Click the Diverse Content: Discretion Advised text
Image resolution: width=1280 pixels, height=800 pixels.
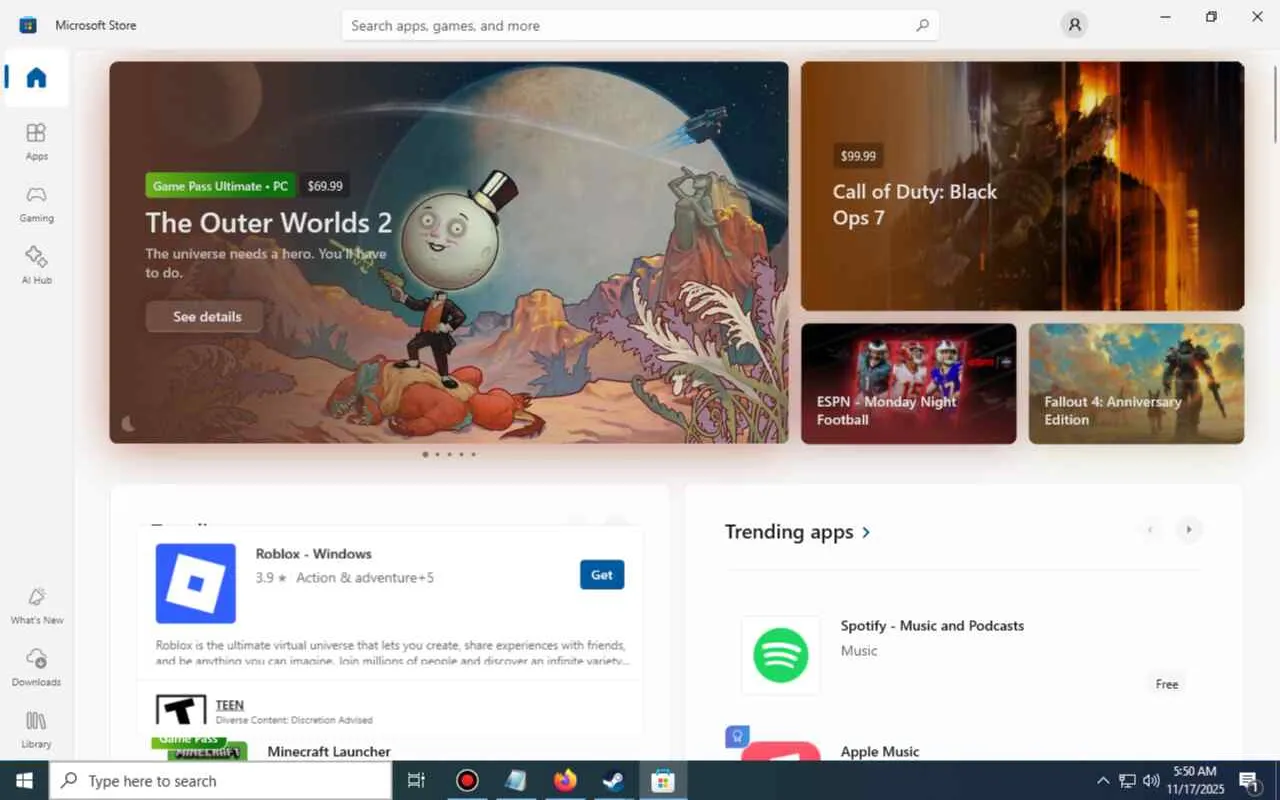pyautogui.click(x=294, y=720)
